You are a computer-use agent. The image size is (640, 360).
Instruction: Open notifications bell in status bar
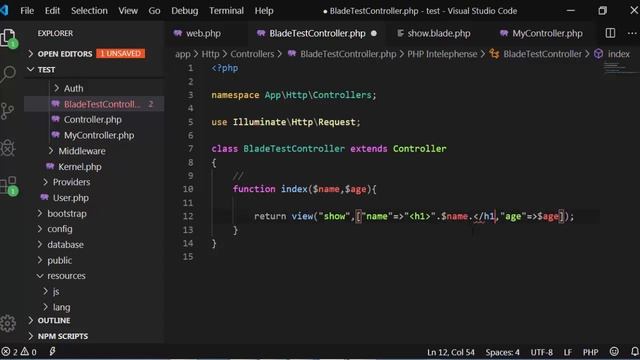(x=634, y=351)
